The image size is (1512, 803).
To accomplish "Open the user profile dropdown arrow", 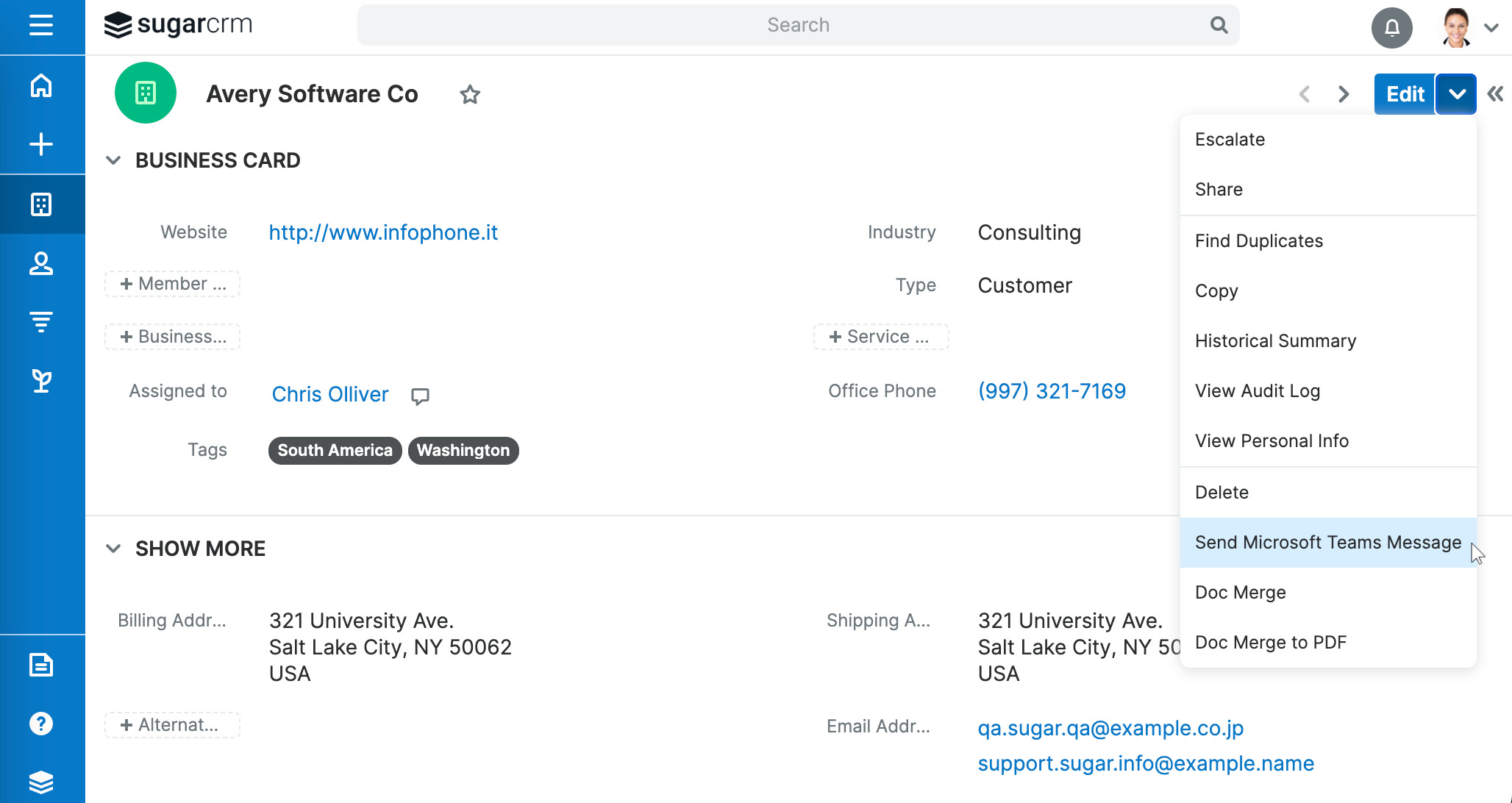I will pyautogui.click(x=1492, y=27).
